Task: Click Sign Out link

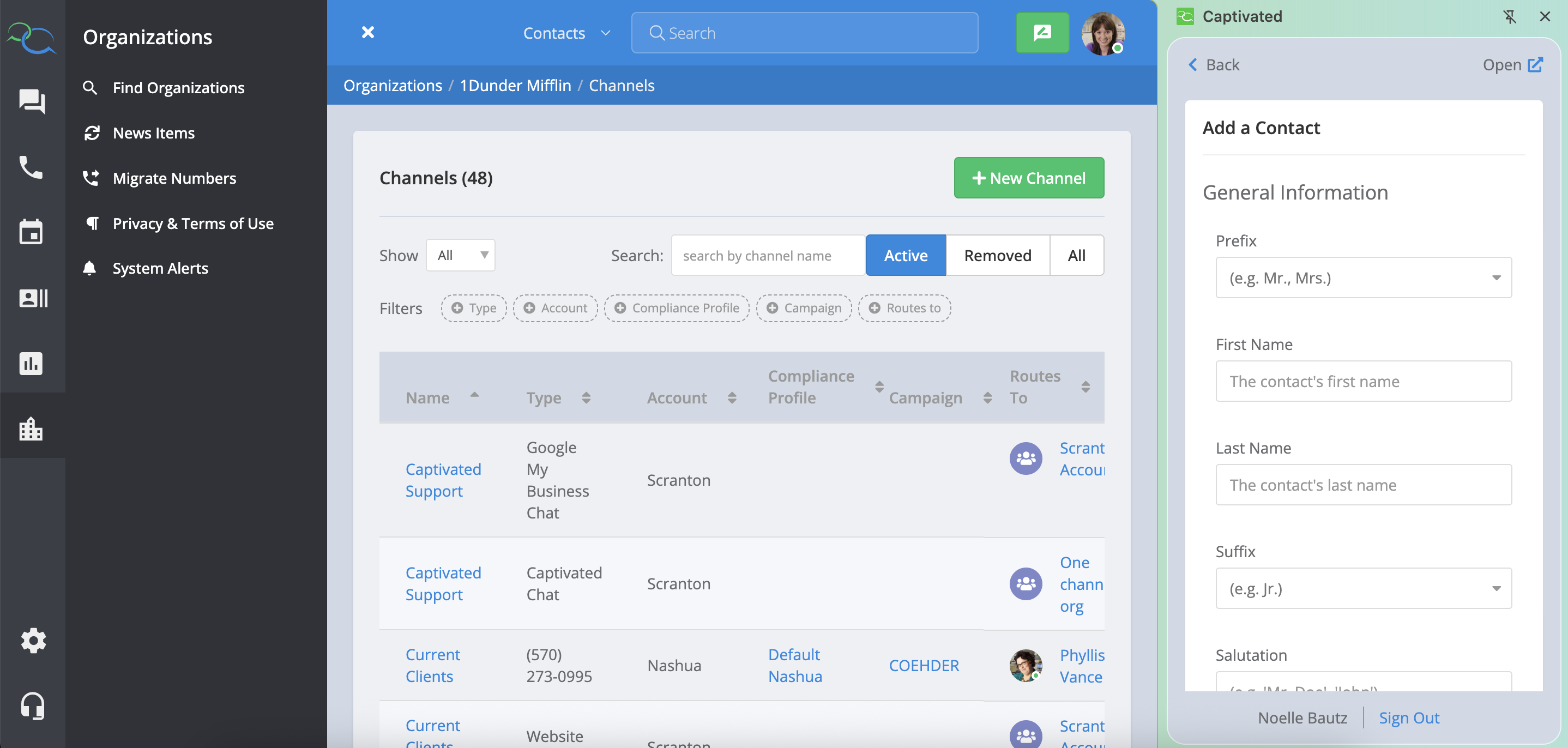Action: pos(1408,717)
